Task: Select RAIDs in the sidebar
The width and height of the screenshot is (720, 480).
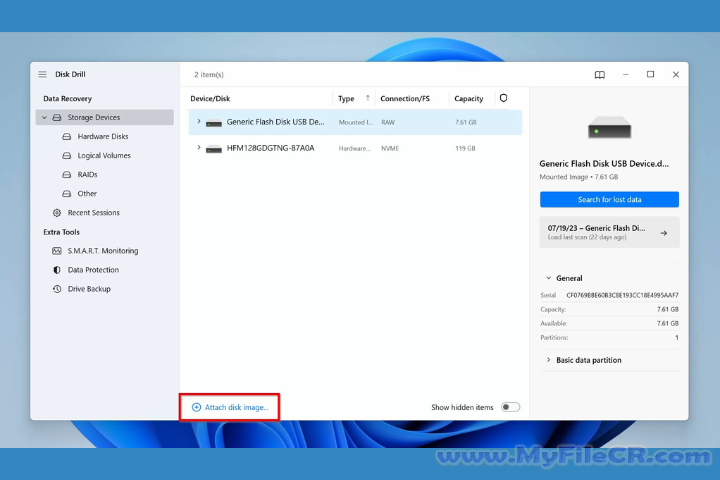Action: coord(87,175)
